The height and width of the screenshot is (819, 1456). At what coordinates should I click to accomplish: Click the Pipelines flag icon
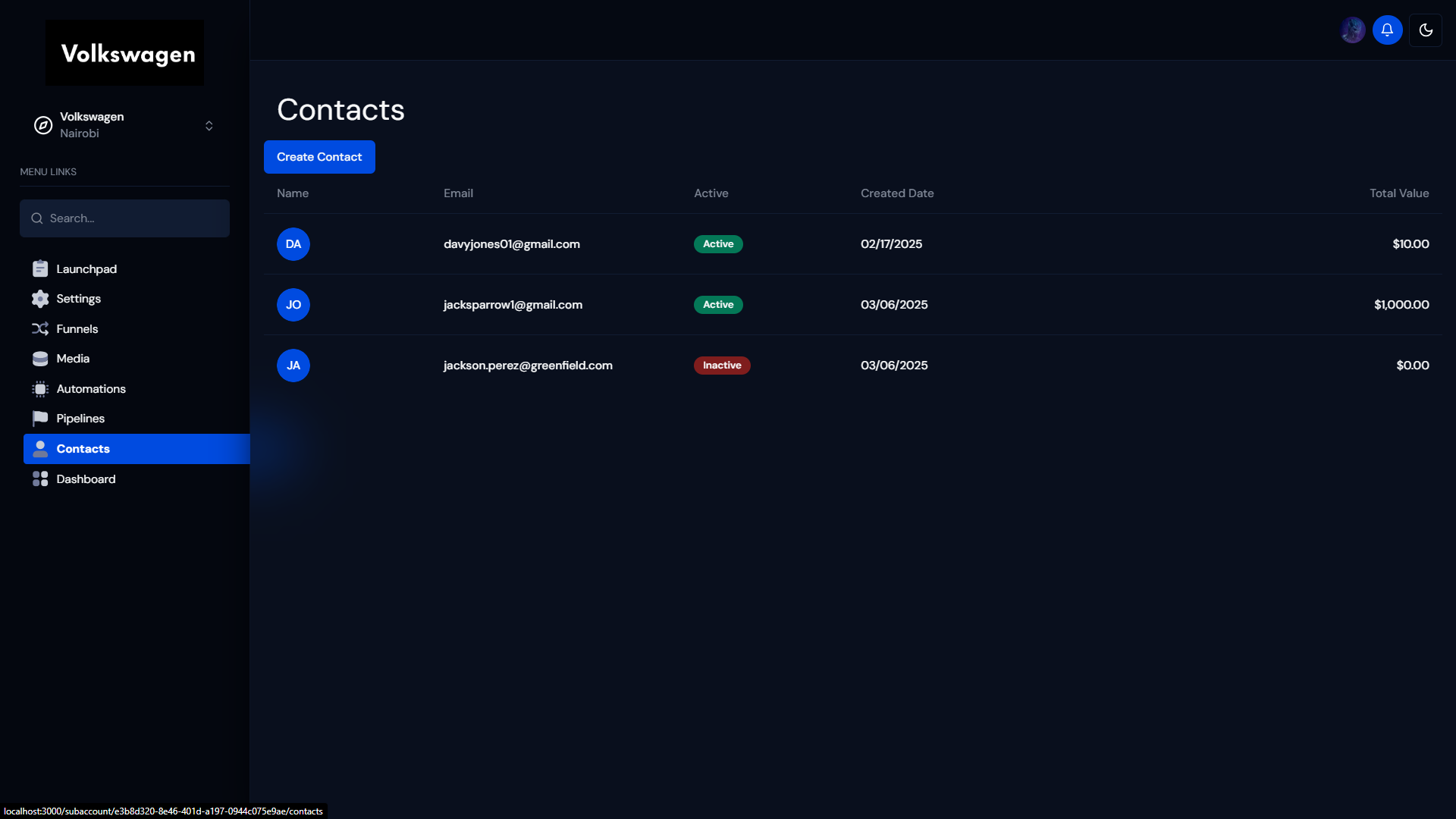(40, 419)
